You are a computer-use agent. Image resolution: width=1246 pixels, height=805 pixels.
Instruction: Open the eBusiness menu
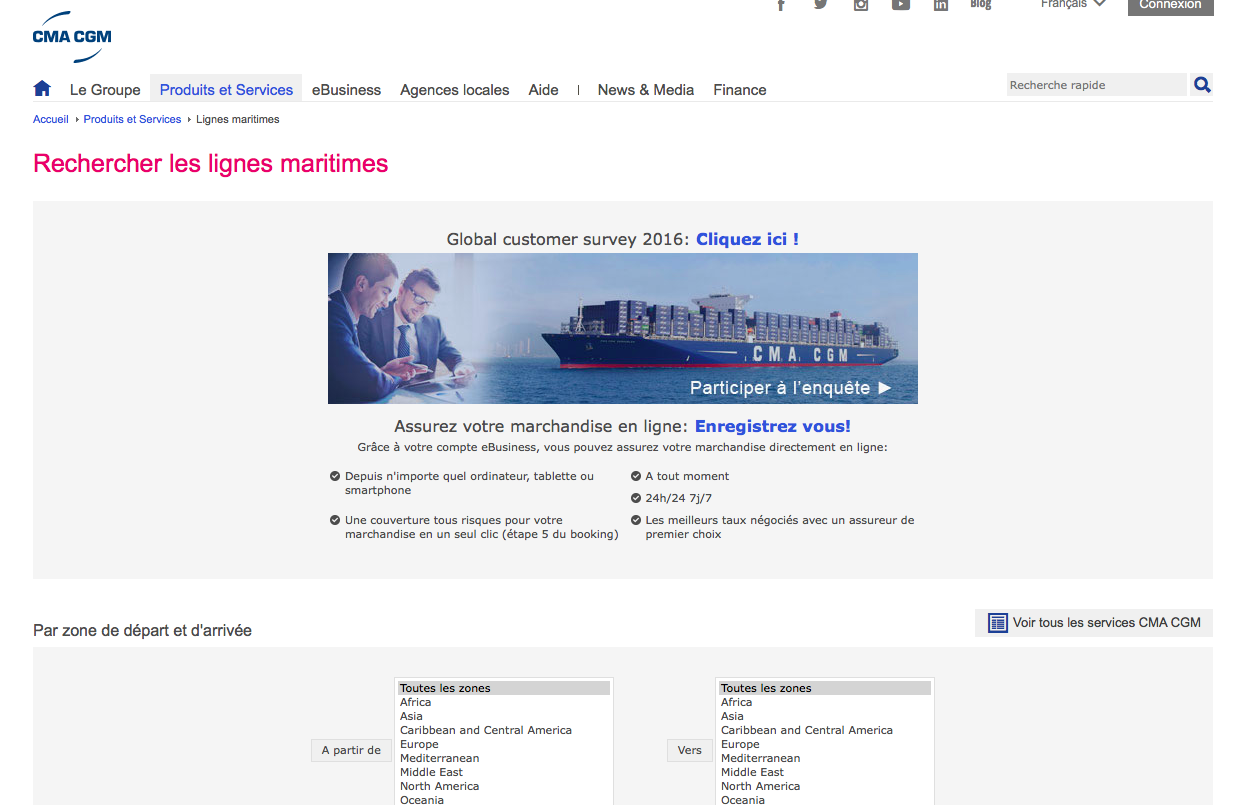[346, 90]
